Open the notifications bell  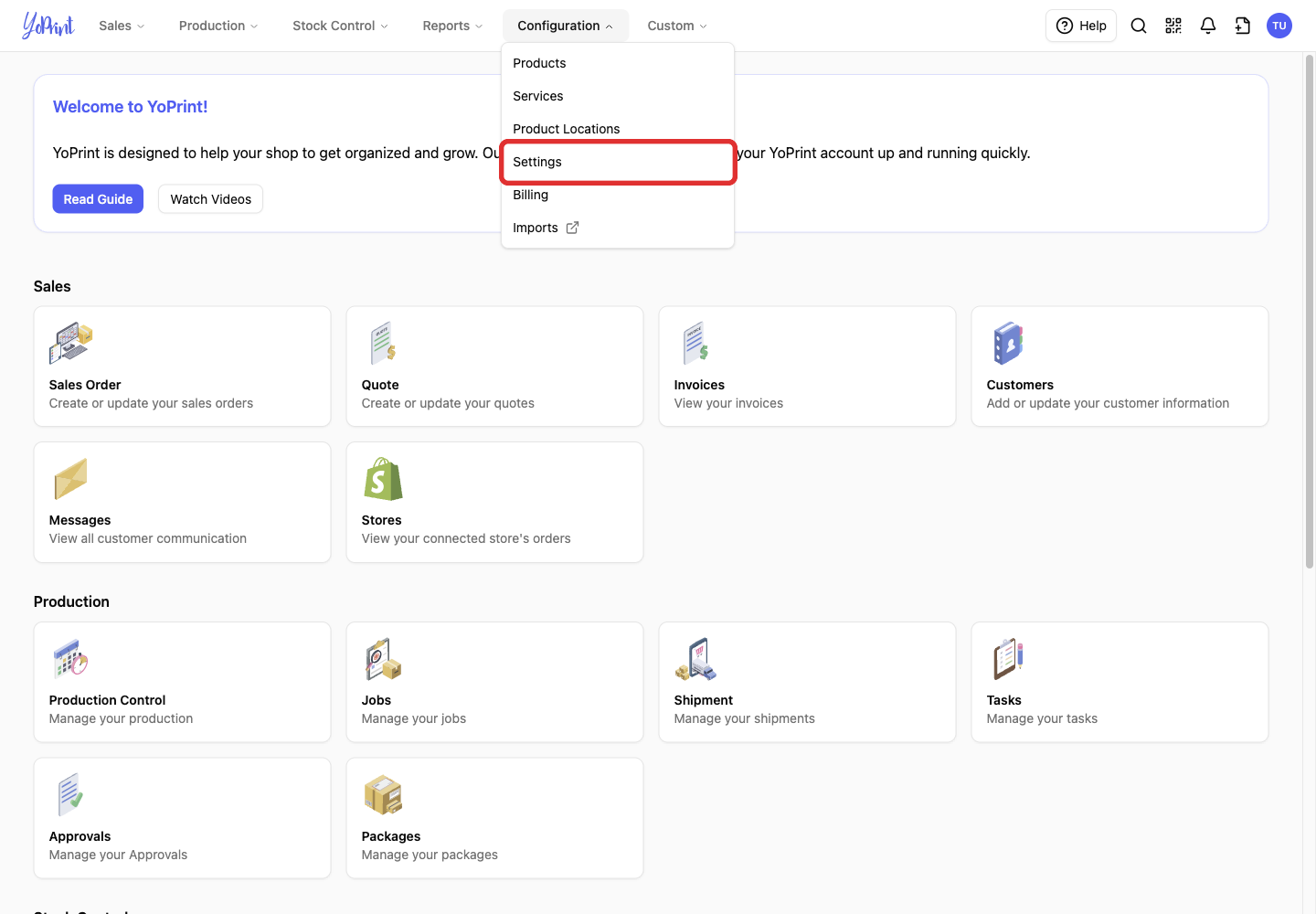(1208, 26)
